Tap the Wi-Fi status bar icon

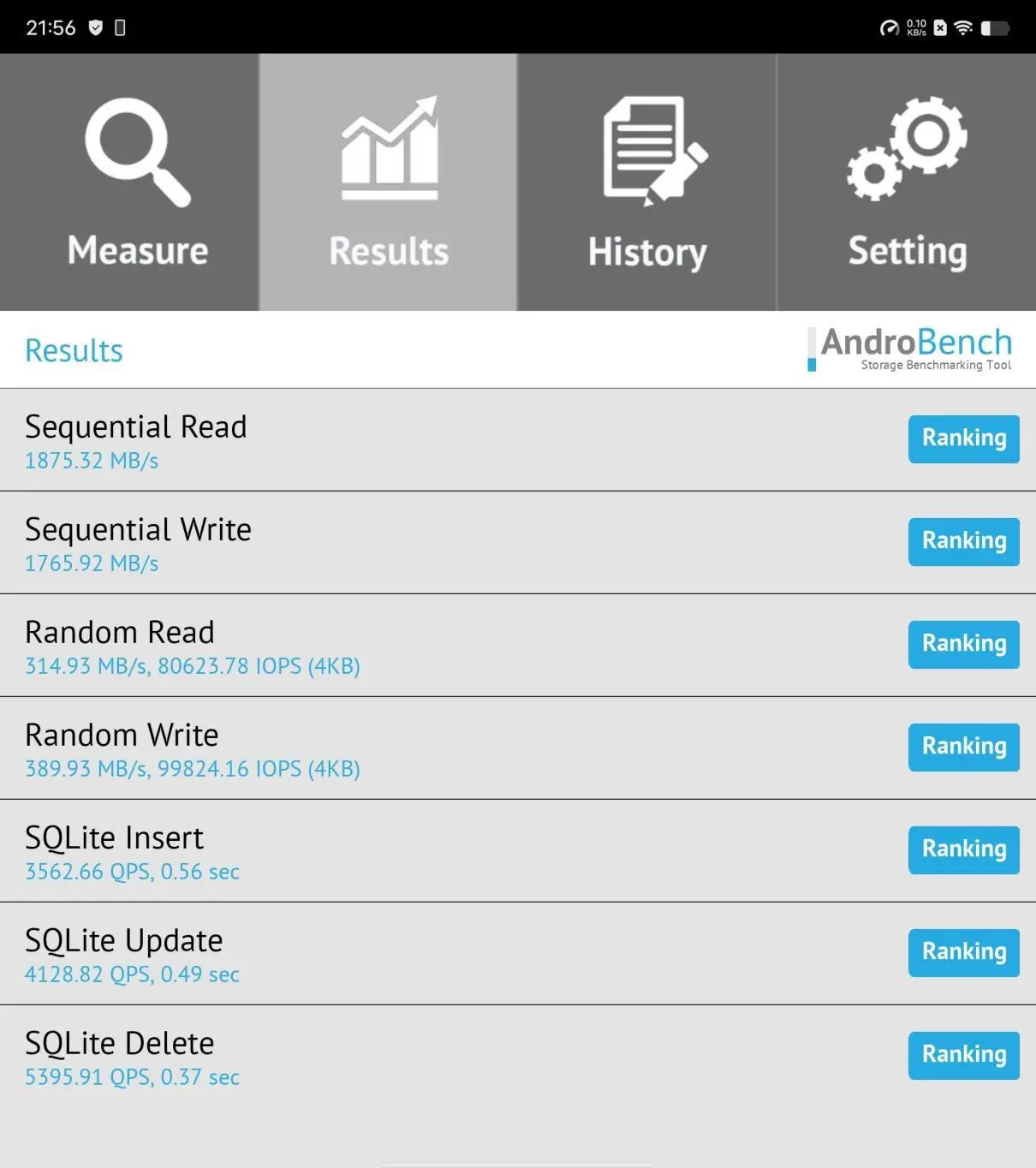point(963,28)
